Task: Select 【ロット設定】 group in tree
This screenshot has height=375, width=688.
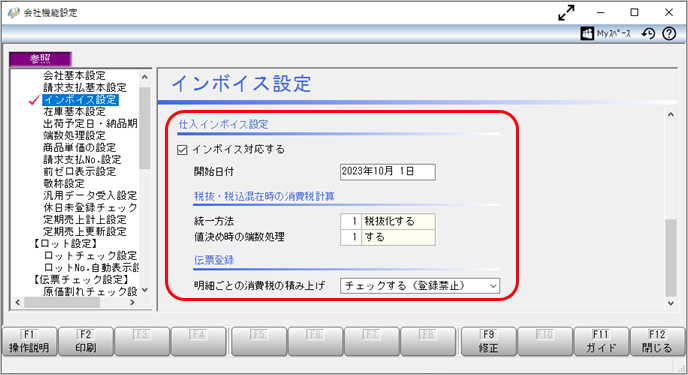Action: (x=65, y=243)
